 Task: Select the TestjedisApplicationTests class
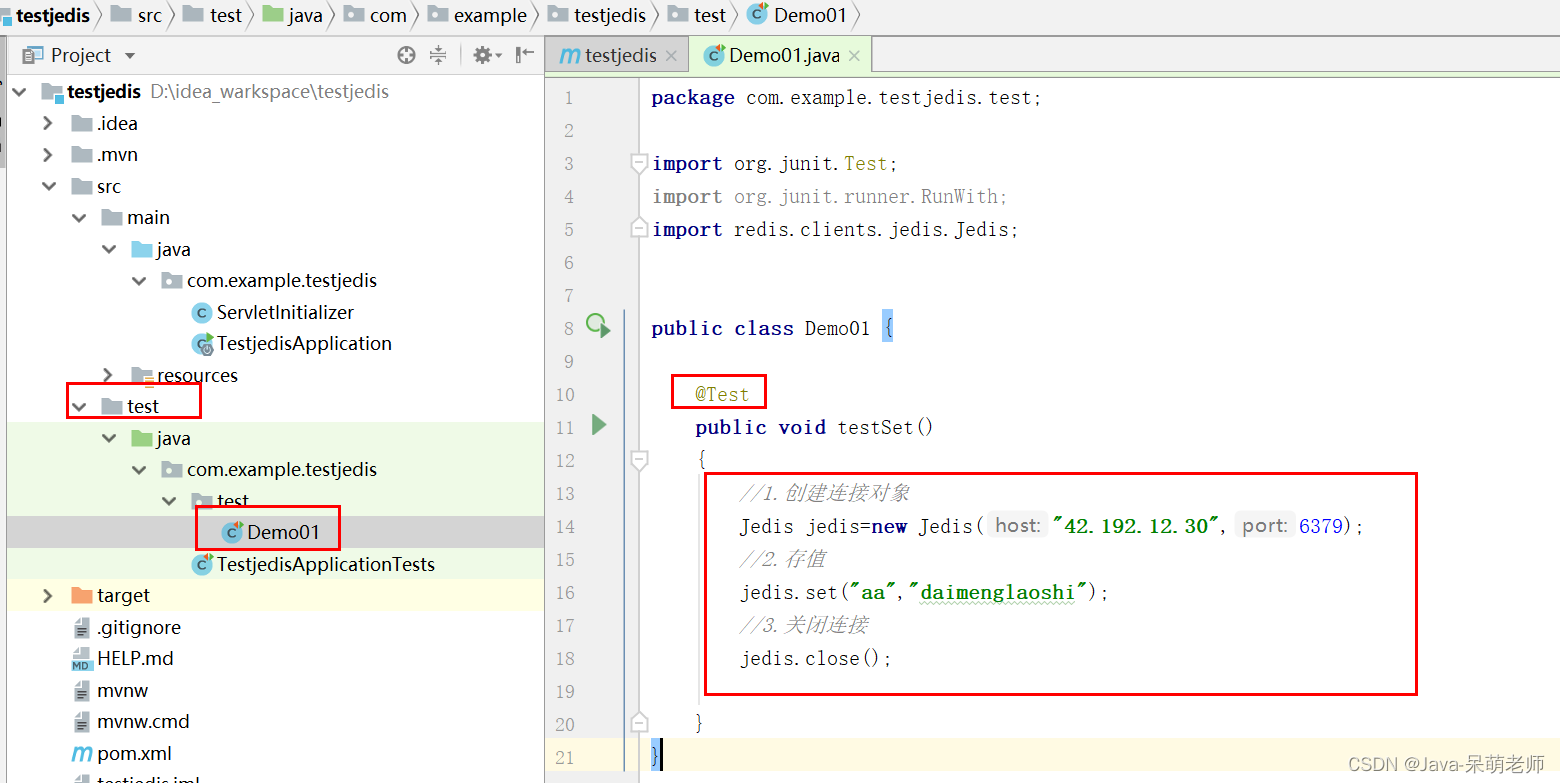click(326, 564)
